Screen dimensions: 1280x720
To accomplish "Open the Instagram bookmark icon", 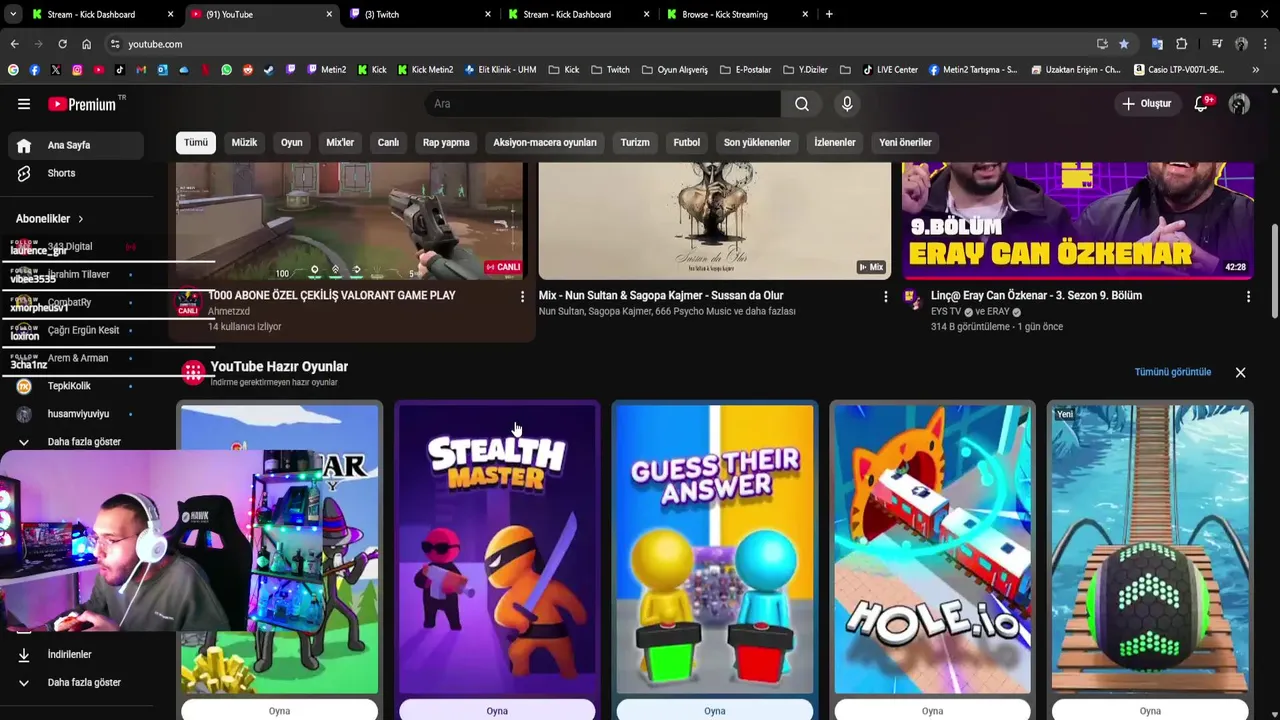I will 77,70.
